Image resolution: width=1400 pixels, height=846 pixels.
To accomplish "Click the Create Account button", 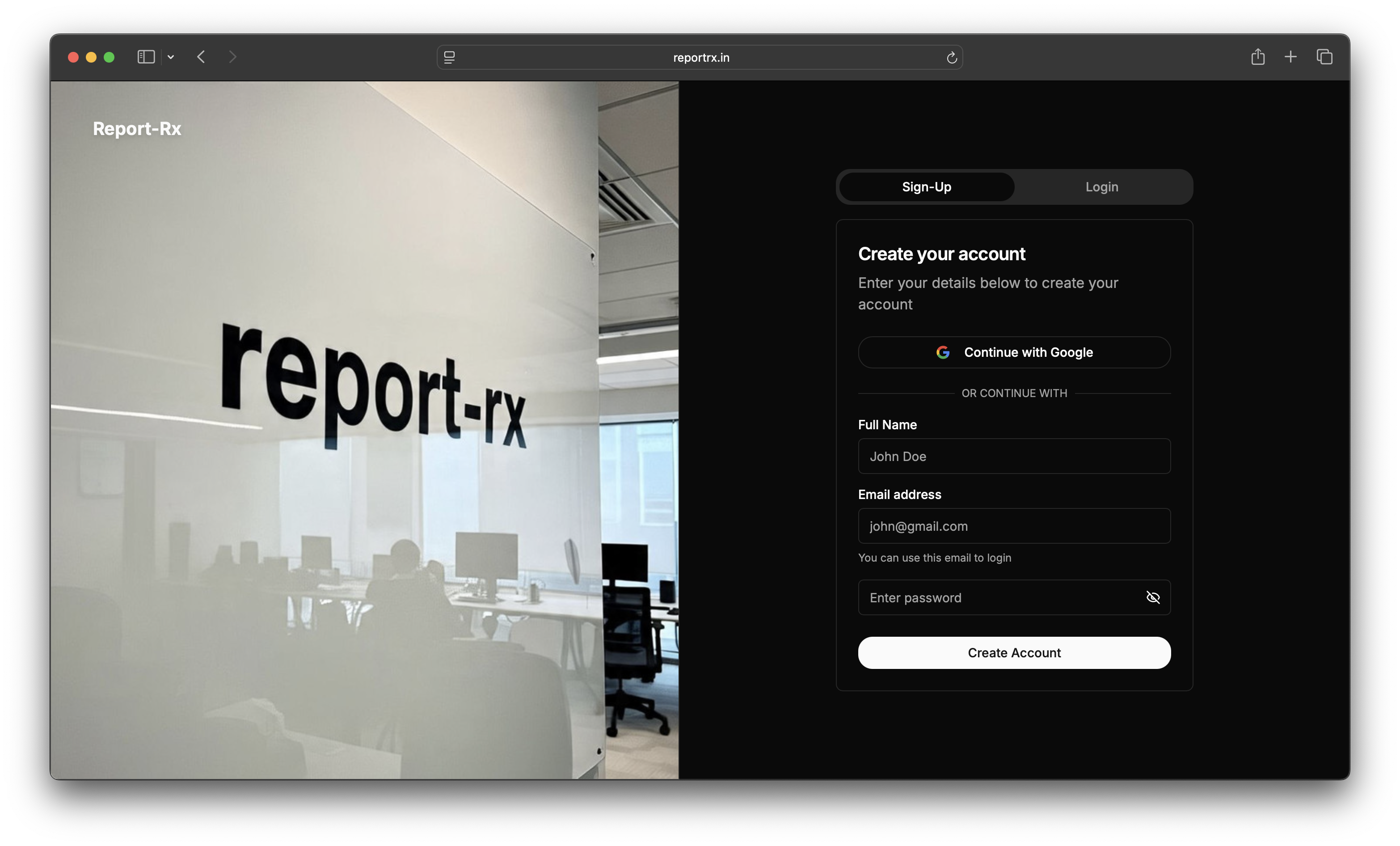I will (x=1014, y=652).
